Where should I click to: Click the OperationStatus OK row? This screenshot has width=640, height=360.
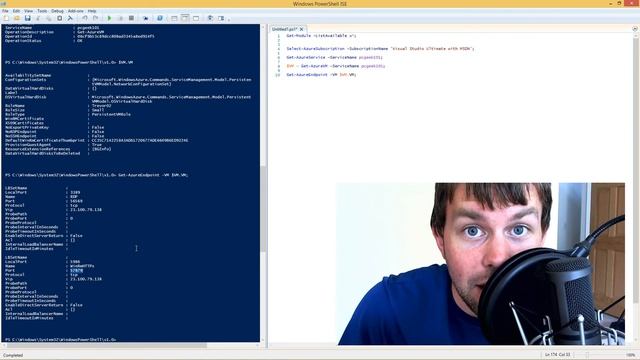[x=44, y=41]
